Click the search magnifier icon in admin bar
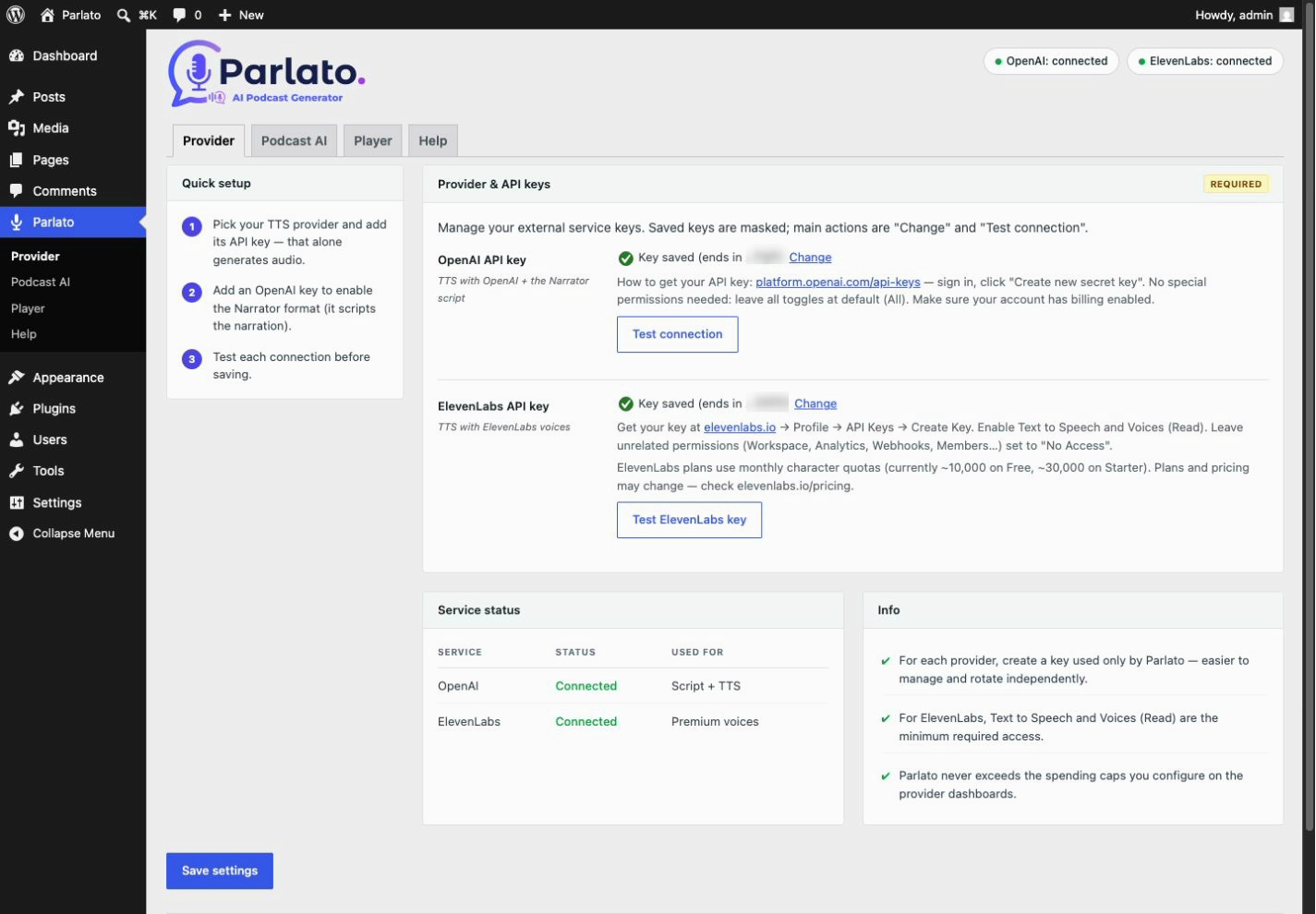Viewport: 1316px width, 914px height. [x=124, y=15]
